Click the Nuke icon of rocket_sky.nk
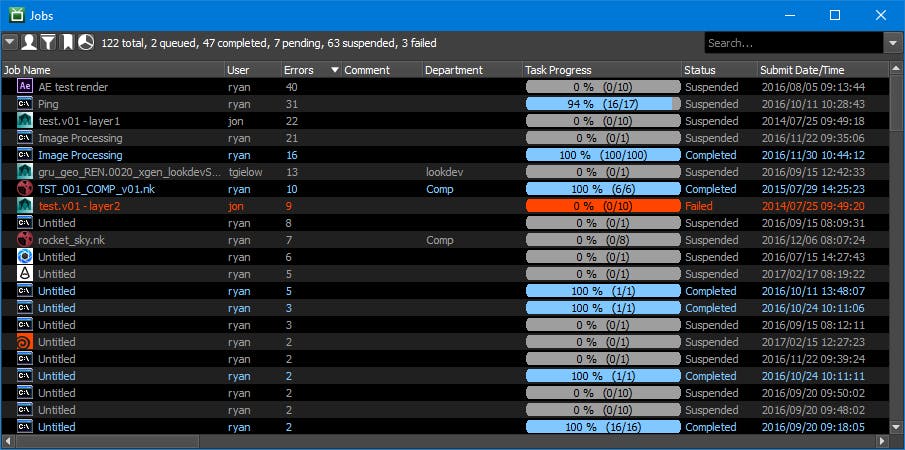 coord(25,240)
